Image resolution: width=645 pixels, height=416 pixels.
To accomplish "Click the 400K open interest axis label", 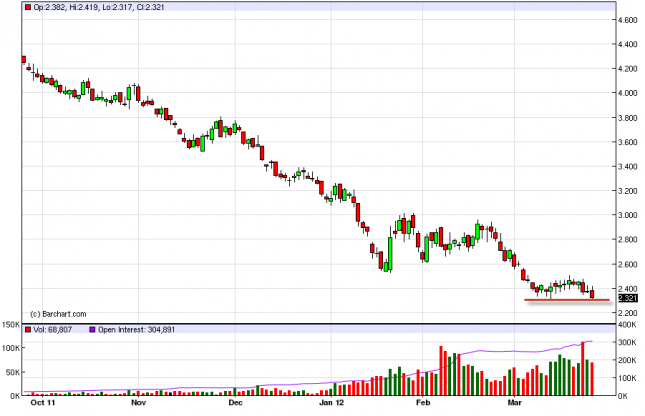I will [628, 325].
